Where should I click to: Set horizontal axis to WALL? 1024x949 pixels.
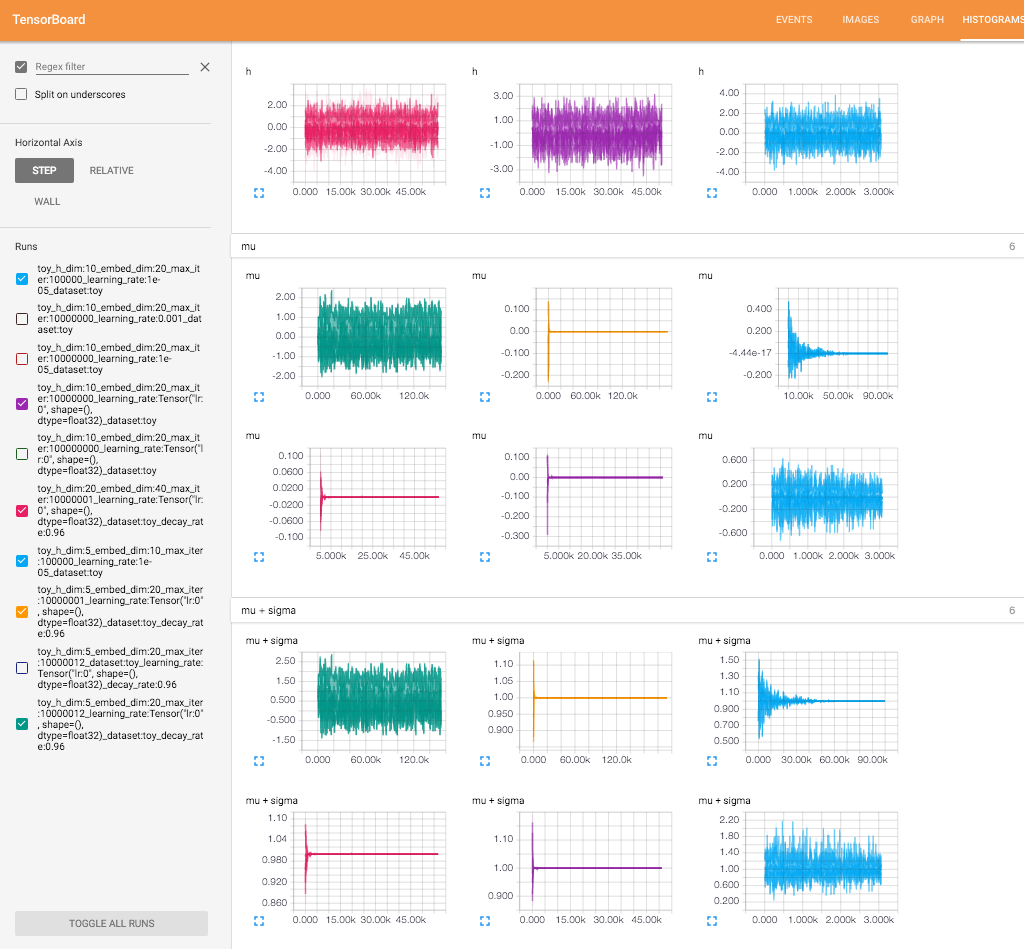click(47, 202)
